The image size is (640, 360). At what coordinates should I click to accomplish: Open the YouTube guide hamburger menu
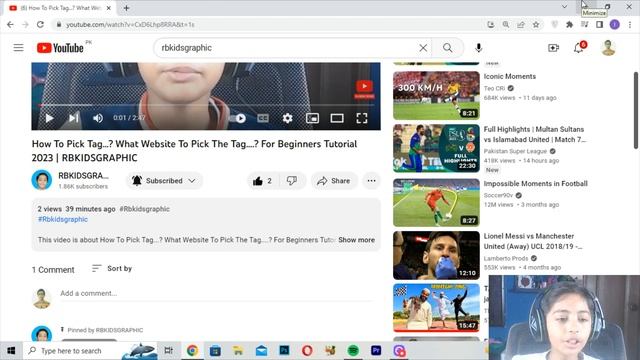tap(18, 48)
